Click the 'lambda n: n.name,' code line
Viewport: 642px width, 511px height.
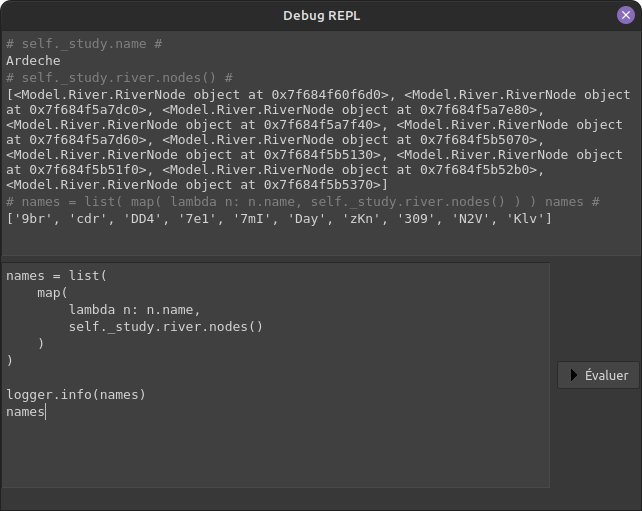click(134, 309)
